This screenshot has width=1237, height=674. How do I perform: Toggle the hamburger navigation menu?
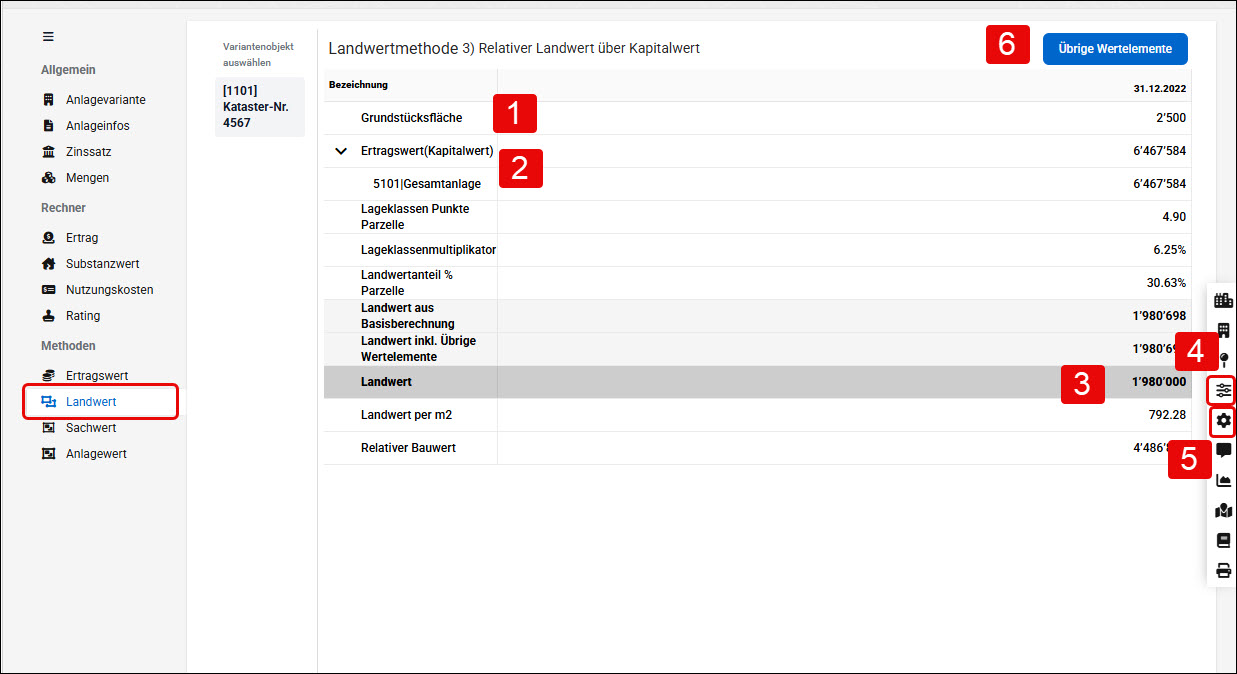point(48,36)
